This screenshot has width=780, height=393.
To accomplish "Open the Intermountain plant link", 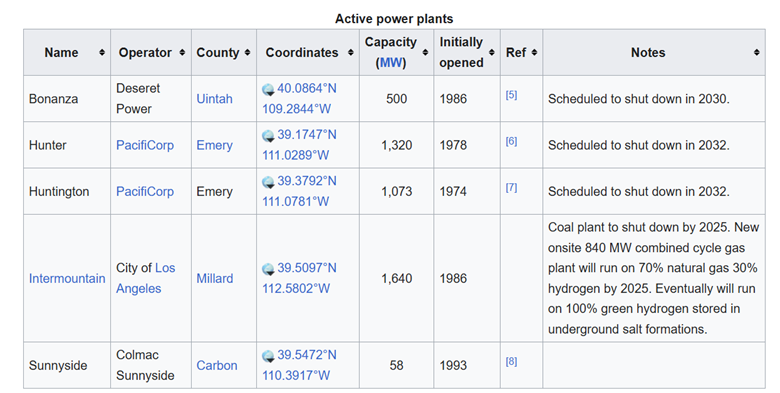I will click(x=67, y=278).
